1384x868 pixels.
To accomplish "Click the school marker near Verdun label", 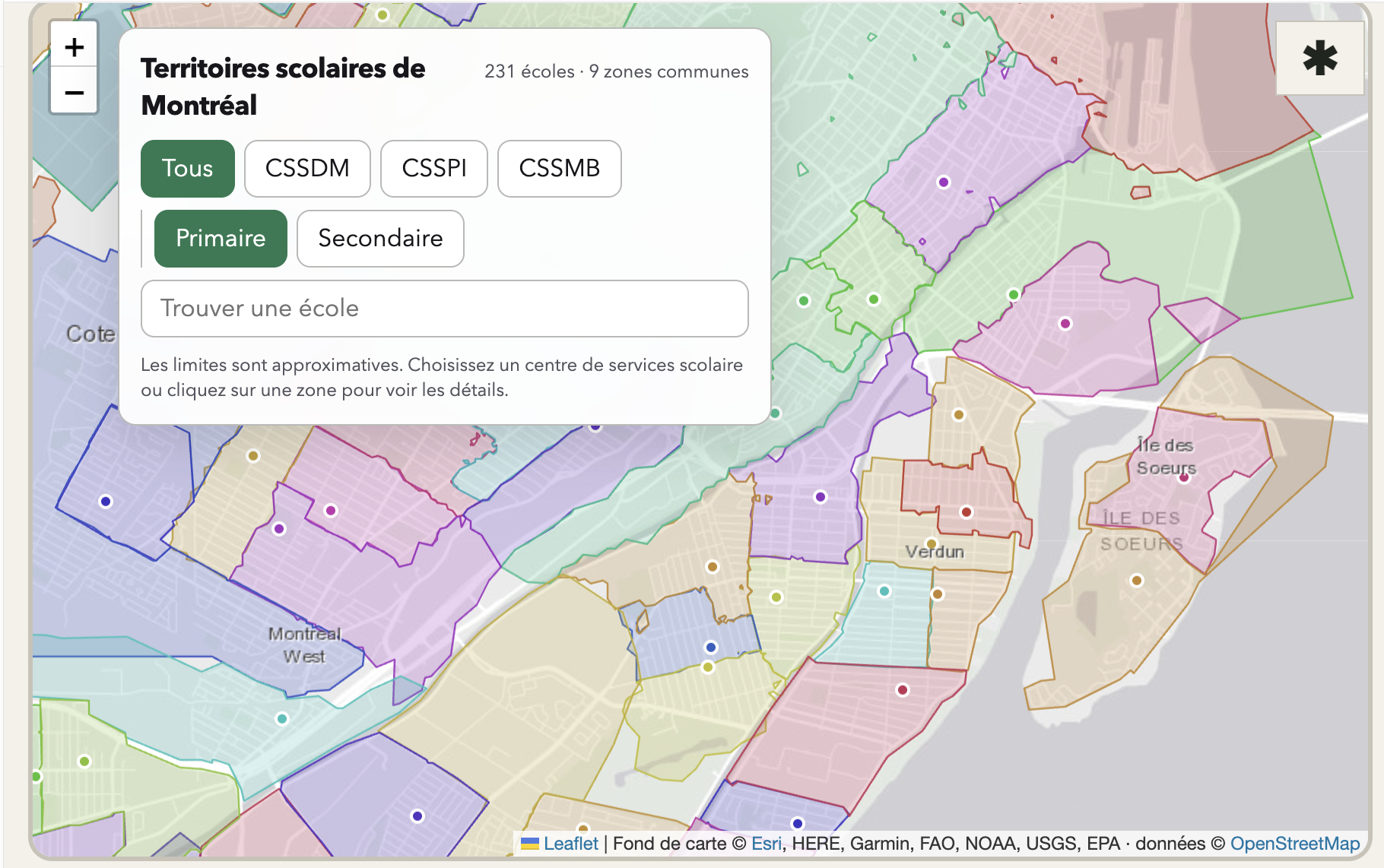I will click(931, 544).
